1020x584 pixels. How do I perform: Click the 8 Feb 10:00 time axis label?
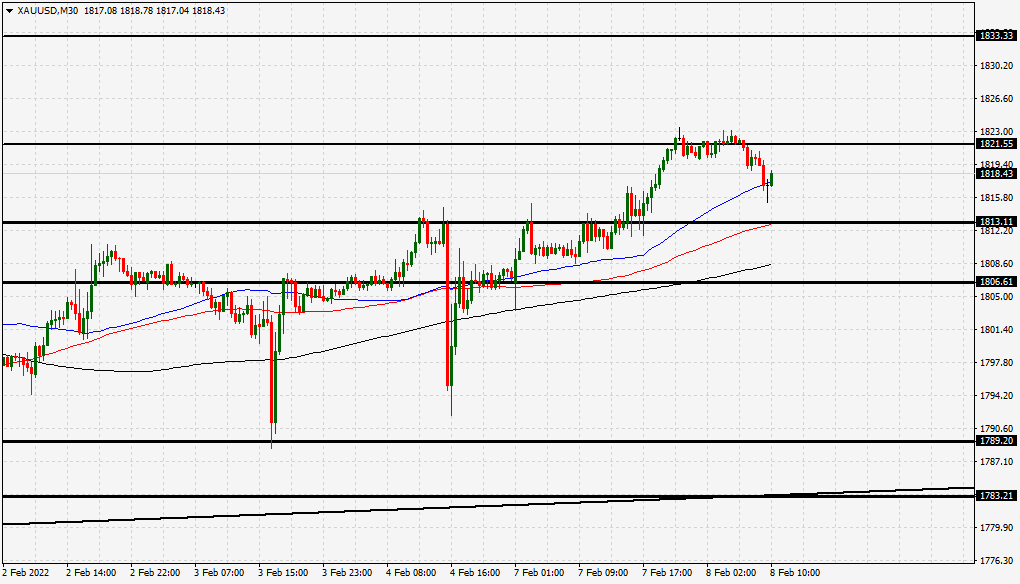point(796,573)
